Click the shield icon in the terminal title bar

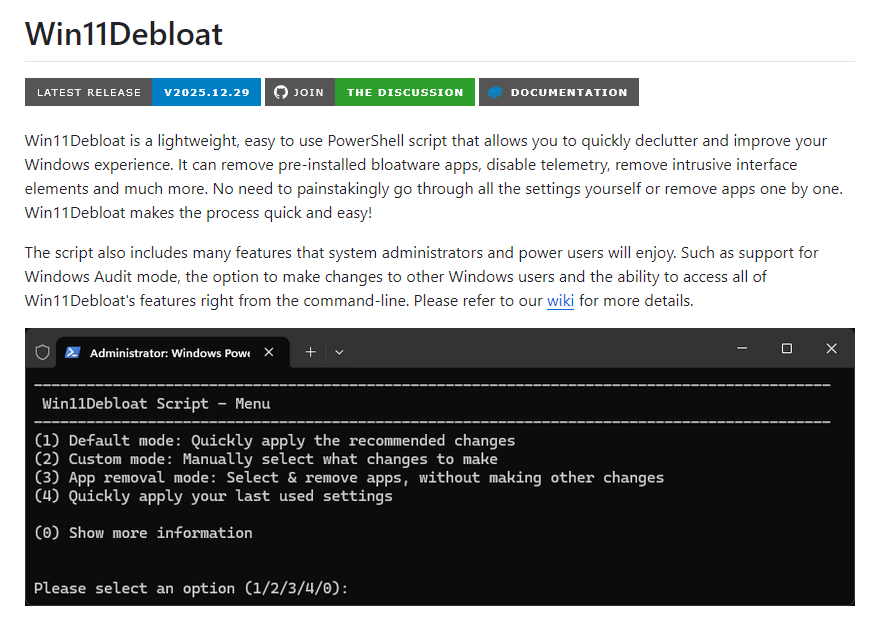click(42, 352)
